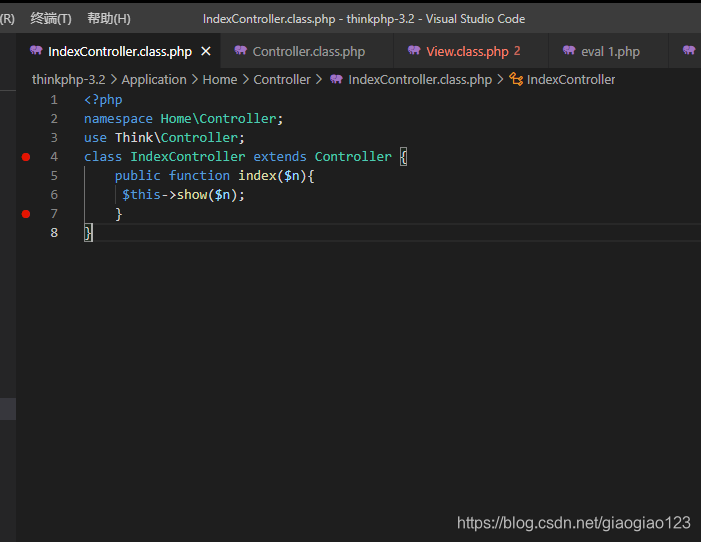Image resolution: width=701 pixels, height=542 pixels.
Task: Click 'extends' keyword on line 4
Action: pos(280,157)
